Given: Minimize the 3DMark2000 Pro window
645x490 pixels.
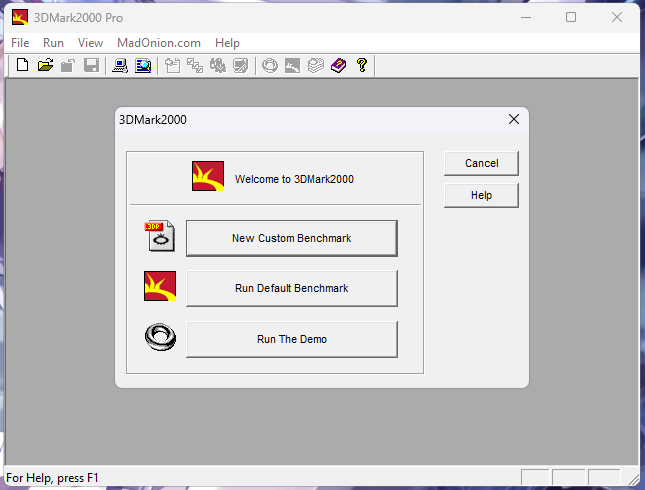Looking at the screenshot, I should coord(526,17).
